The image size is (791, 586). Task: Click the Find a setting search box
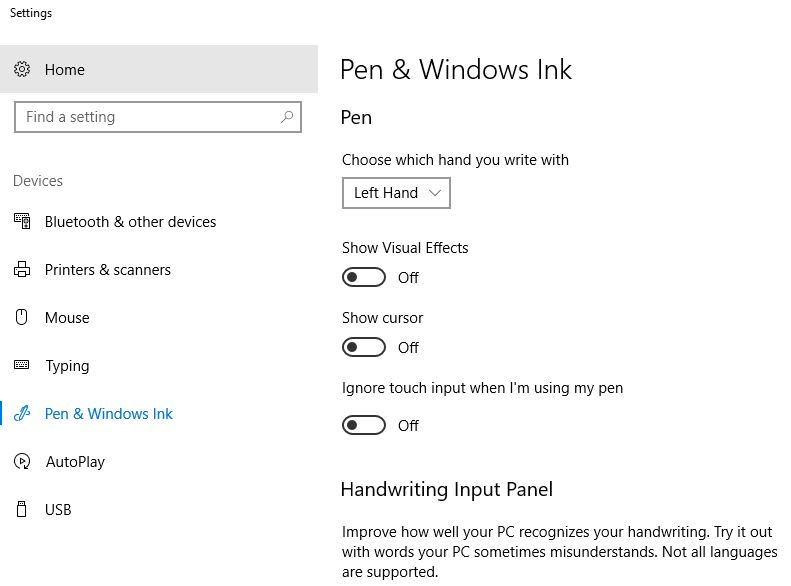click(x=158, y=117)
